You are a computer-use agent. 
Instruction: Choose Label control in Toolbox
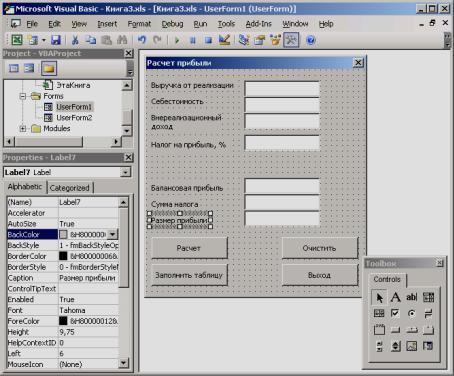point(395,297)
